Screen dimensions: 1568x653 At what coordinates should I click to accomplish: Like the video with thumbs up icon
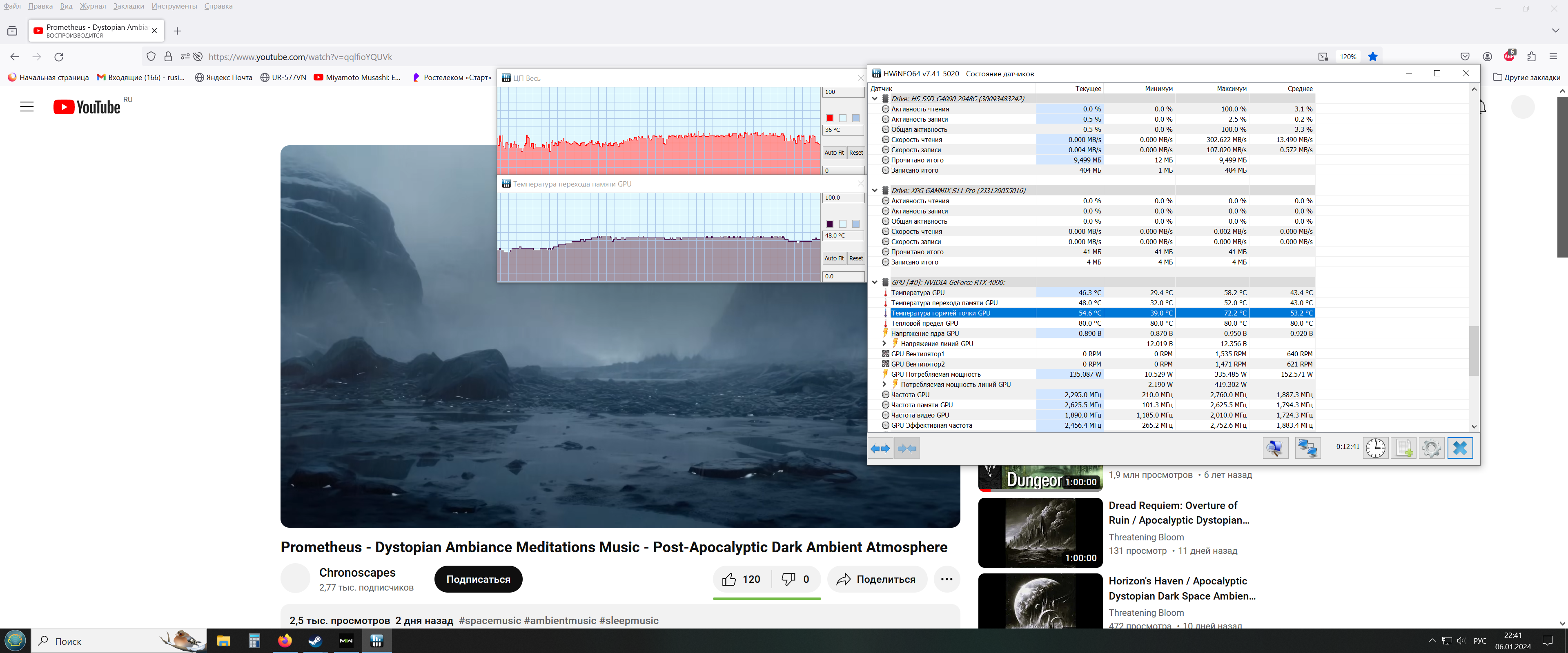[729, 580]
